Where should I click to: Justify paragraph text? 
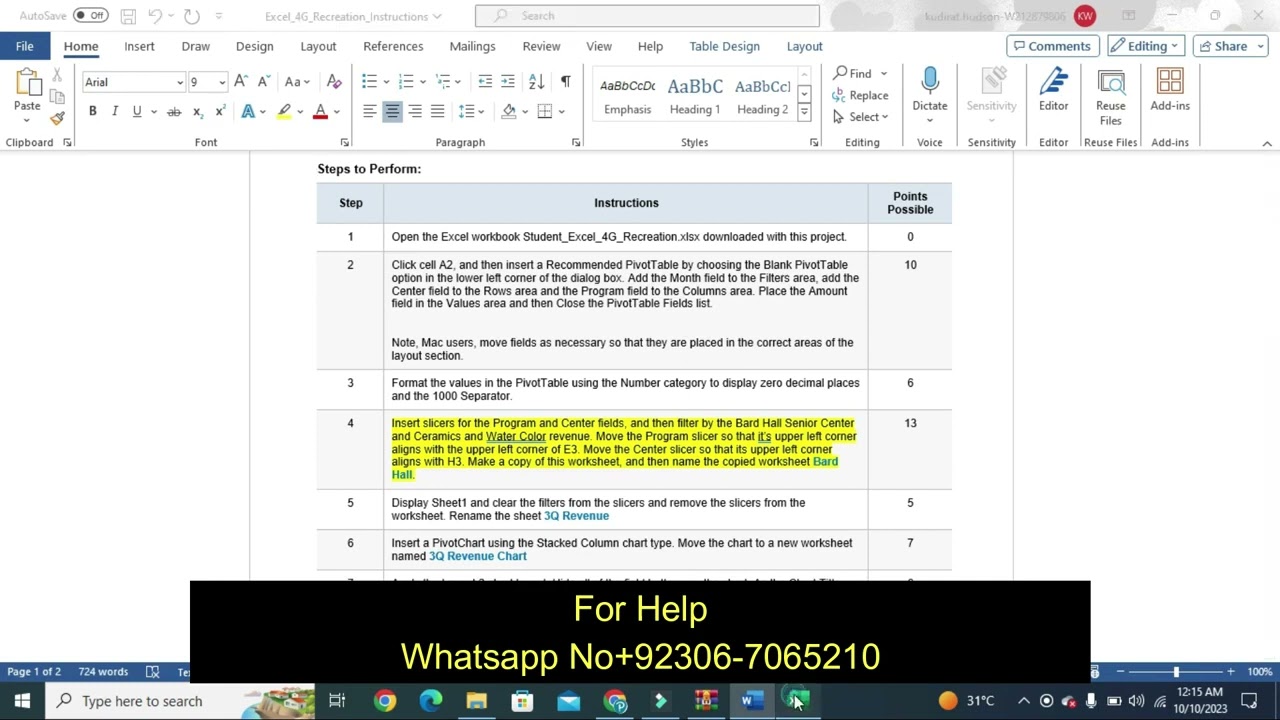pyautogui.click(x=437, y=111)
